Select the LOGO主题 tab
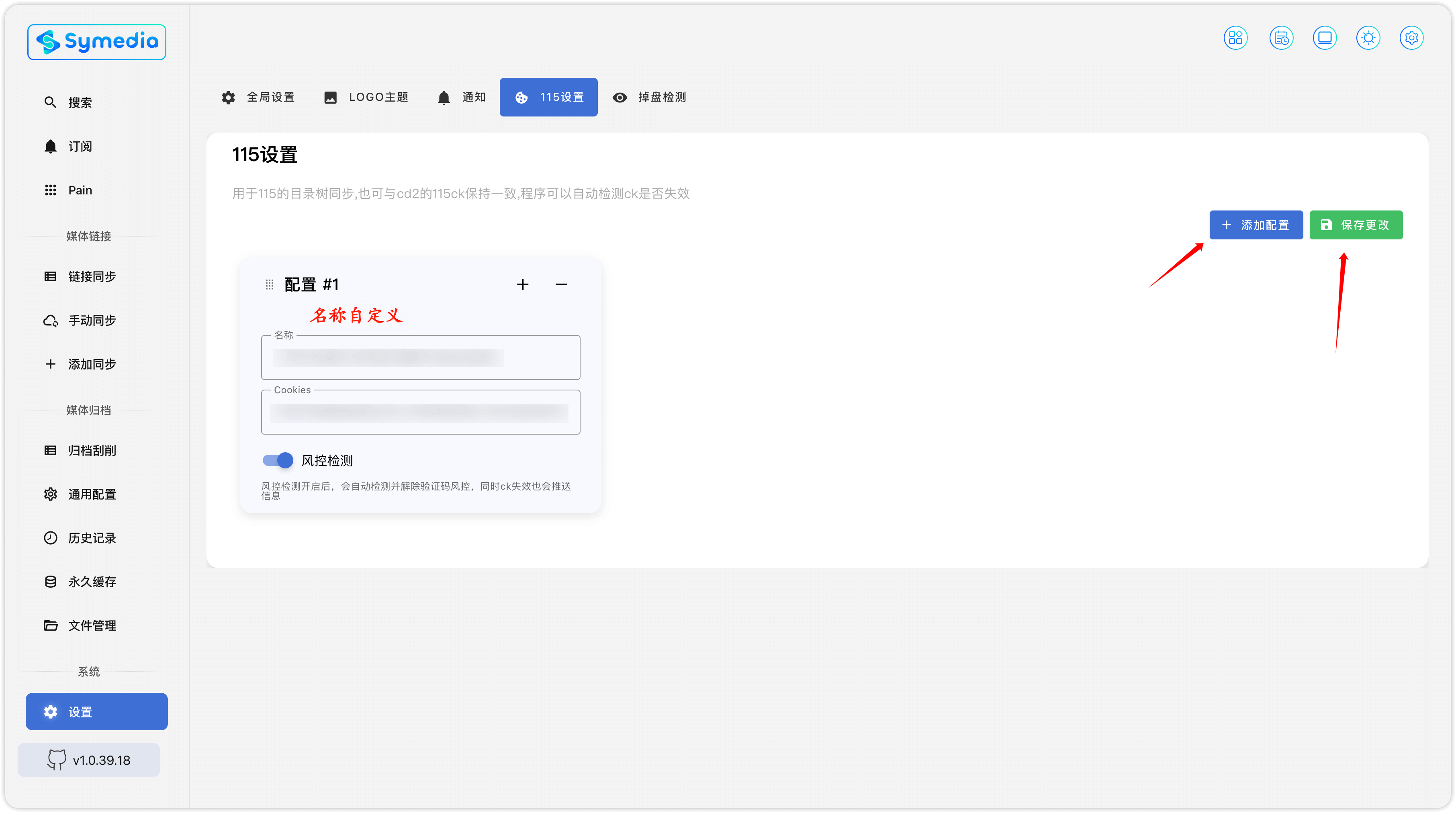The width and height of the screenshot is (1456, 813). coord(366,97)
